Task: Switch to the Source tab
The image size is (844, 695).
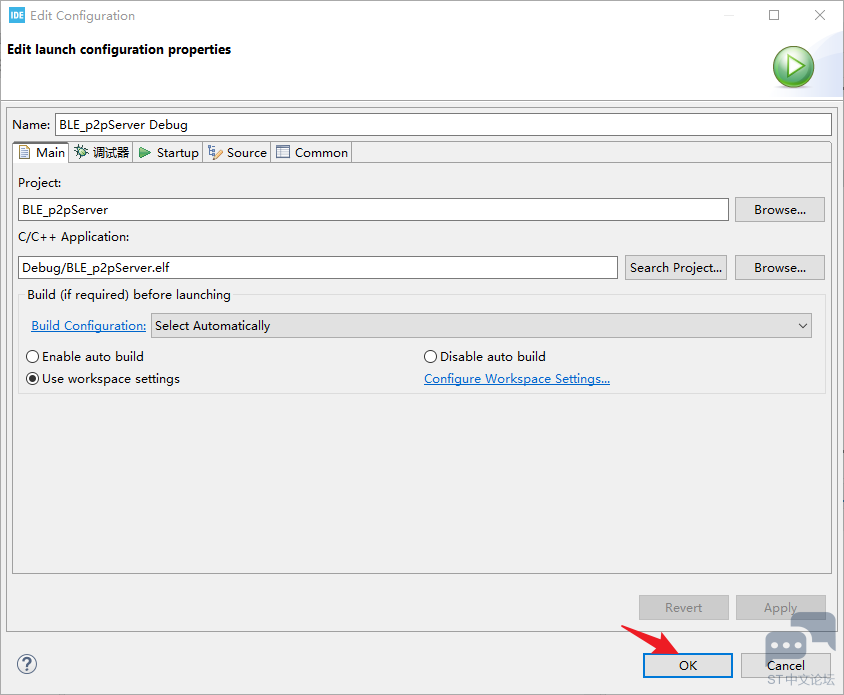Action: pos(237,153)
